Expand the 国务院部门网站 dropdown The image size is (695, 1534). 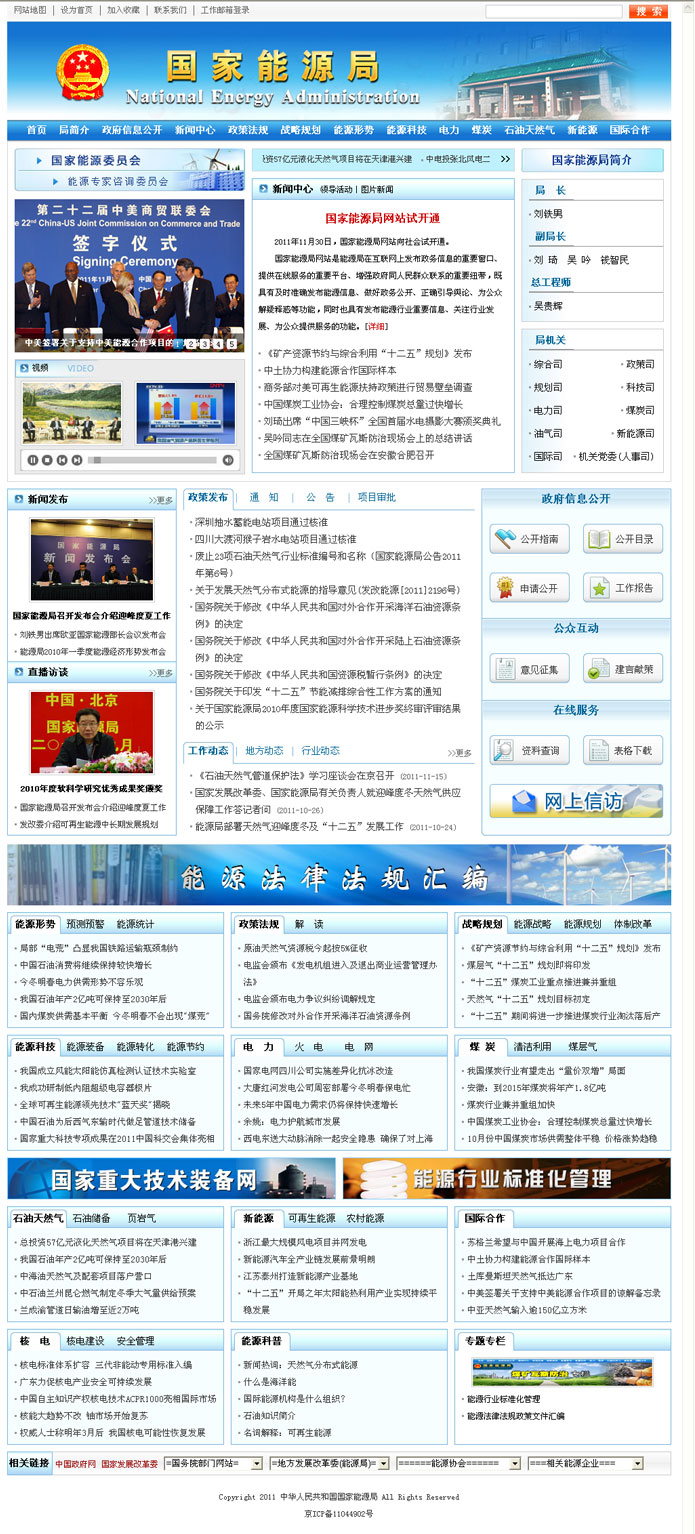(x=213, y=1463)
